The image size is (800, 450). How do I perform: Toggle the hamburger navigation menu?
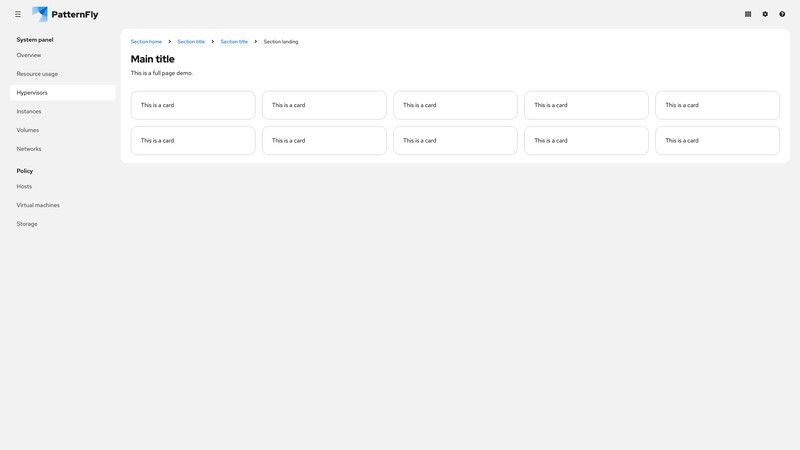[18, 14]
